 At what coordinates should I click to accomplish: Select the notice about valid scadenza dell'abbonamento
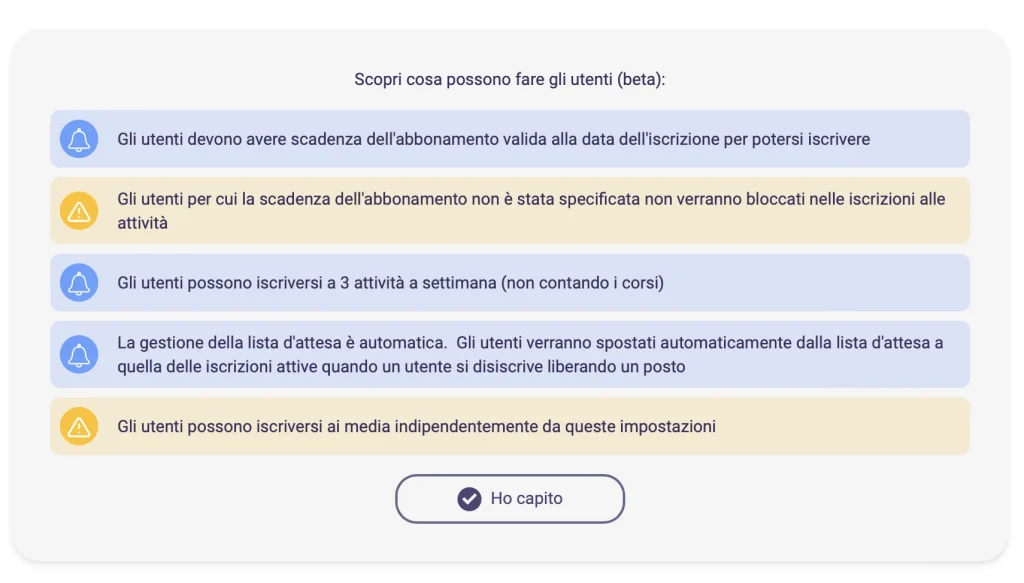click(x=493, y=139)
